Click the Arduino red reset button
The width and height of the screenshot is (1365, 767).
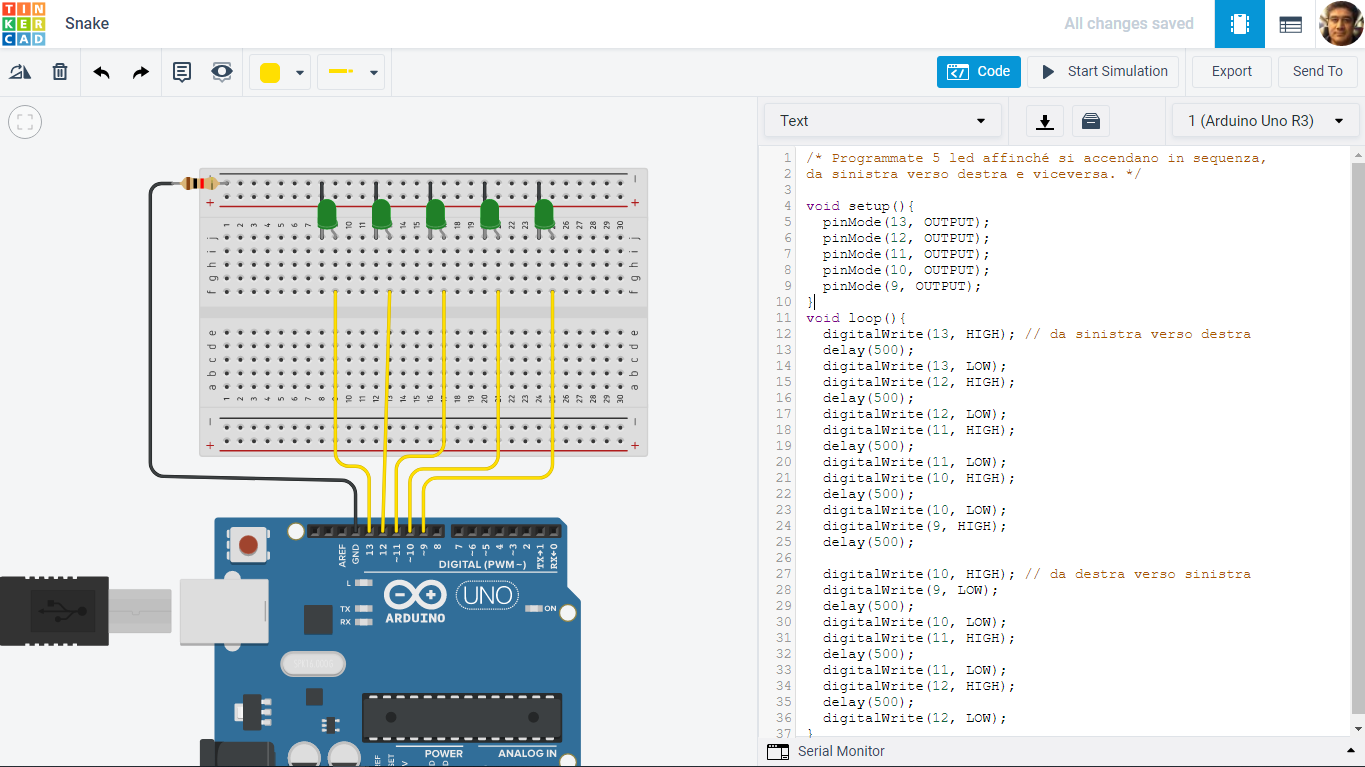tap(247, 545)
